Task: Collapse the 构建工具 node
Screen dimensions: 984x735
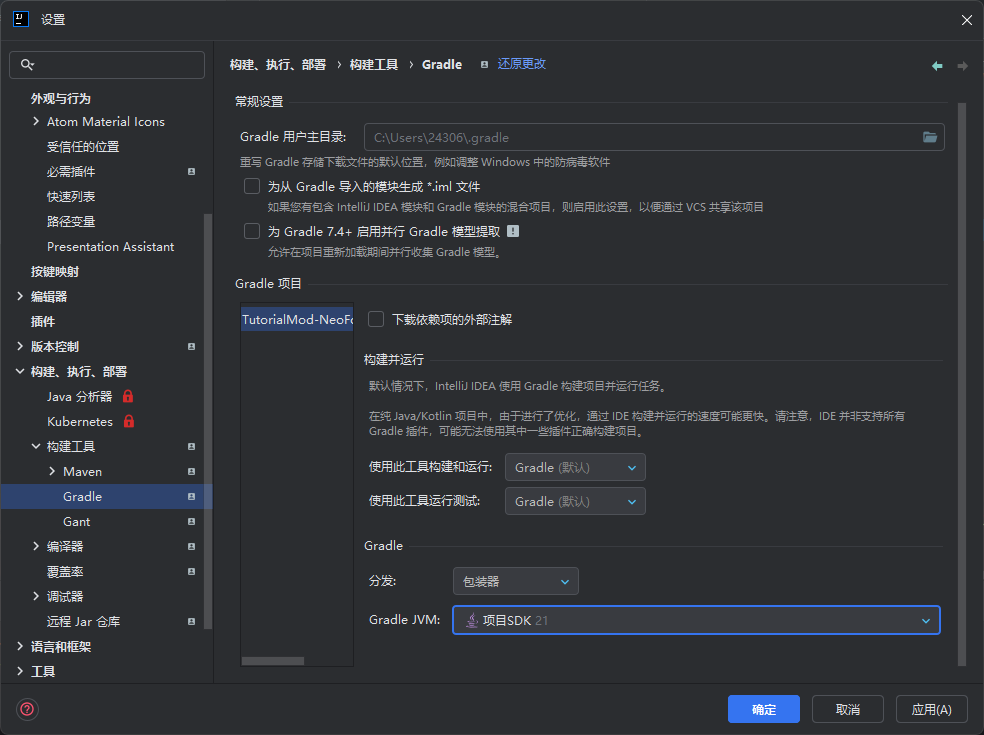Action: (36, 446)
